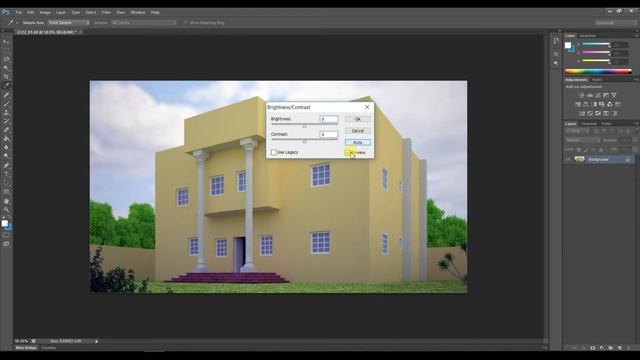Add a Vibrance adjustment layer
Image resolution: width=640 pixels, height=360 pixels.
point(613,95)
